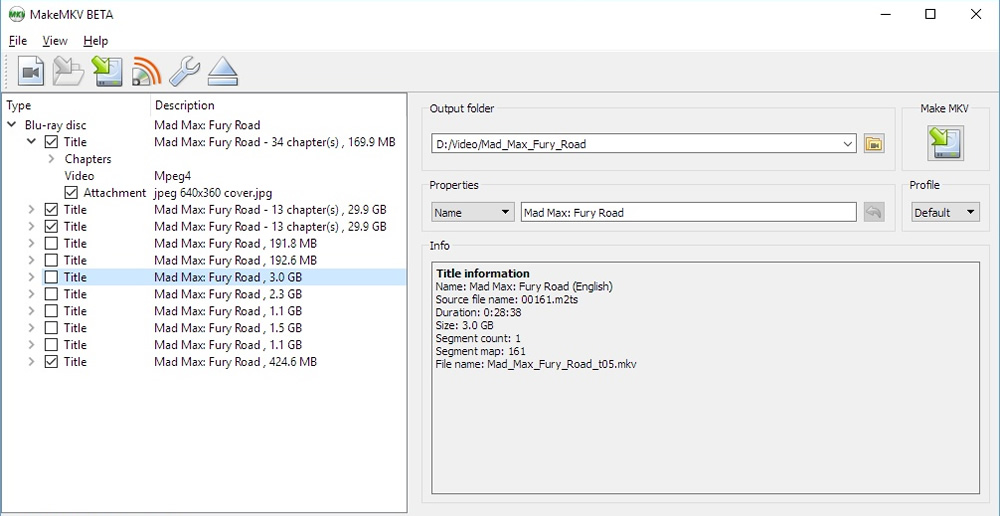Screen dimensions: 1000x516
Task: Open the File menu
Action: (x=18, y=41)
